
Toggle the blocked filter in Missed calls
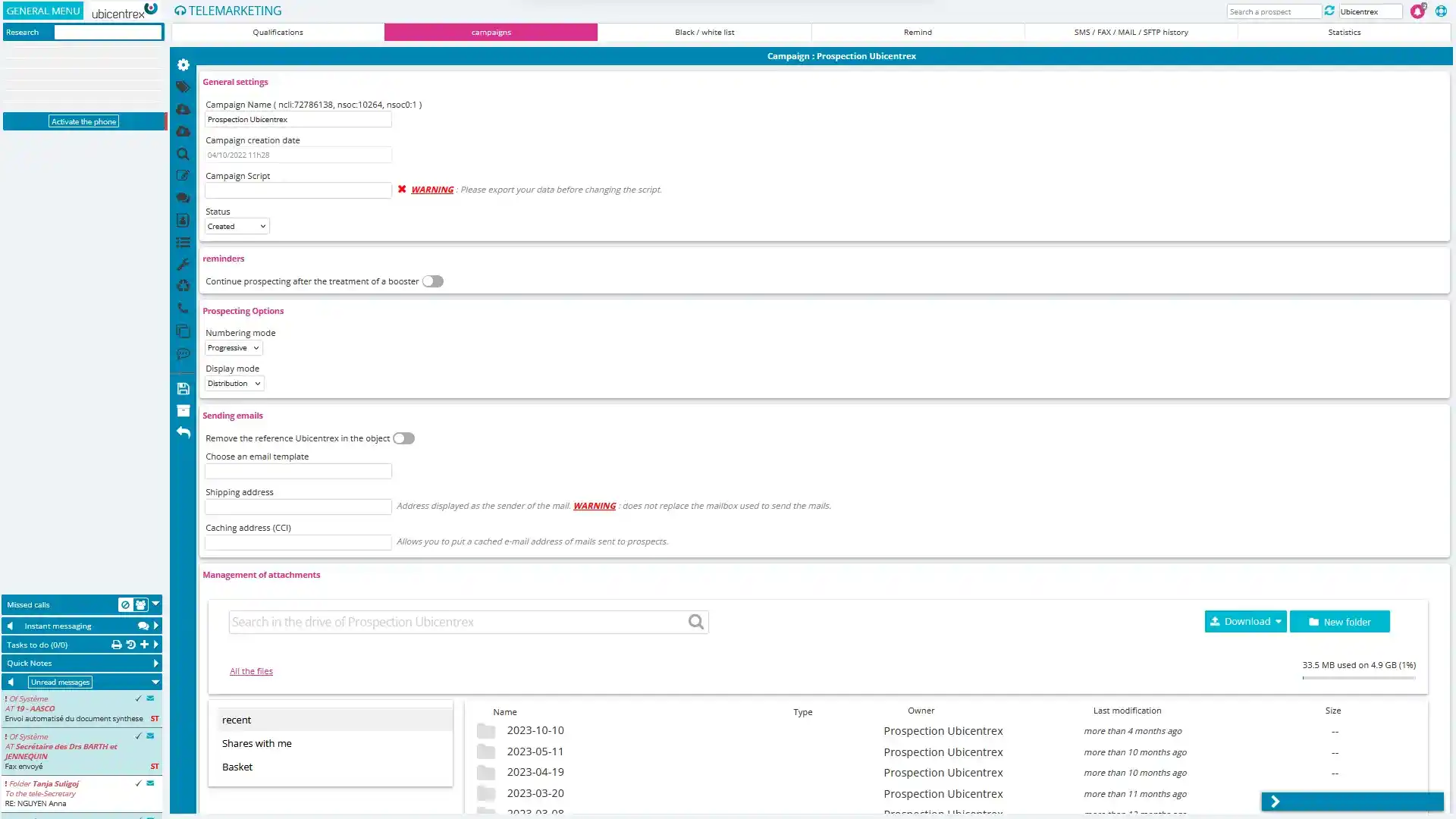pos(125,604)
